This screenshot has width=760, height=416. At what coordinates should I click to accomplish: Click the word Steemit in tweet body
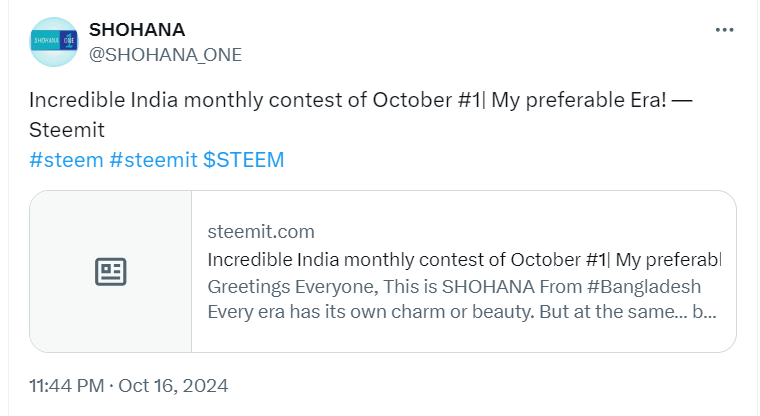67,130
